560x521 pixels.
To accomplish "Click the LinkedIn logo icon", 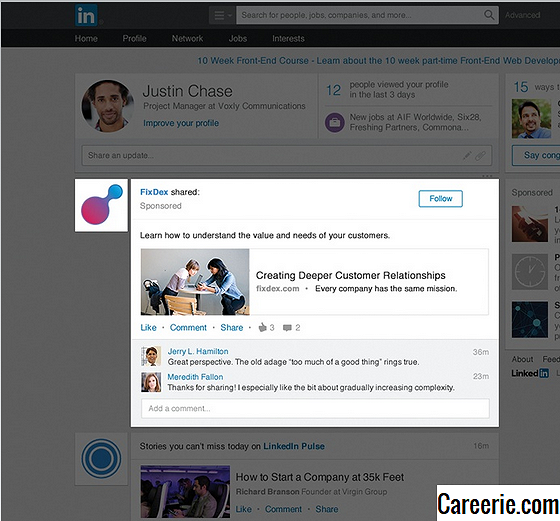I will pyautogui.click(x=86, y=15).
